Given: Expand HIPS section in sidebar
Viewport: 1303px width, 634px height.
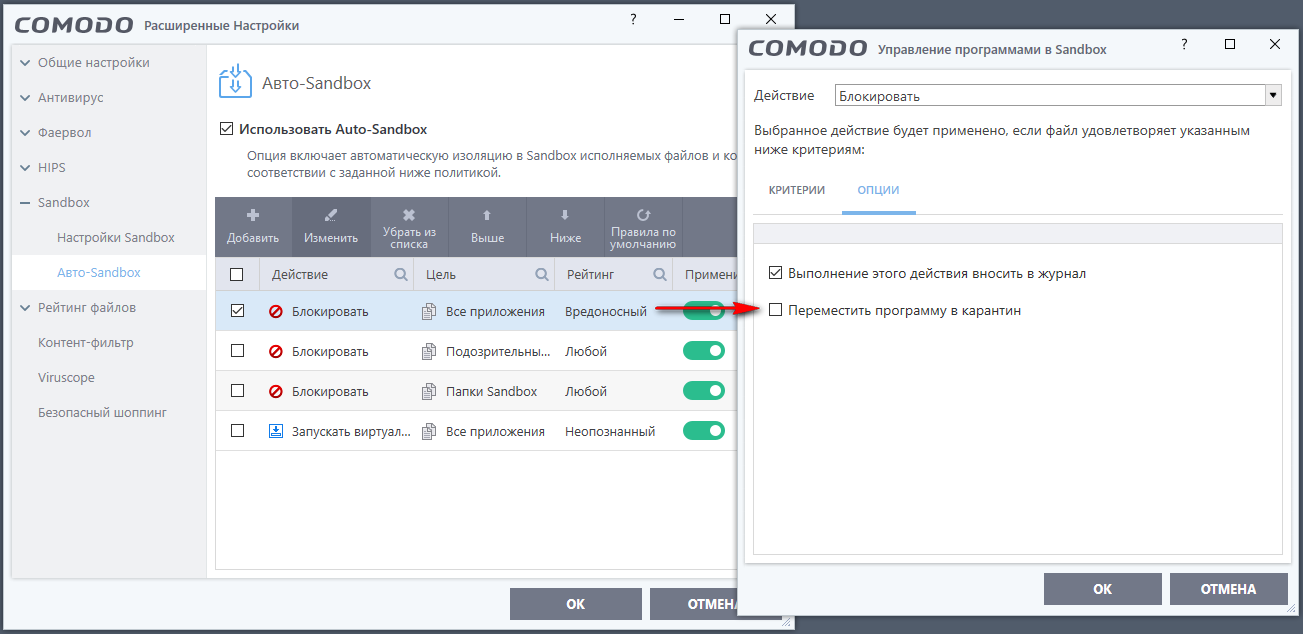Looking at the screenshot, I should pos(26,168).
